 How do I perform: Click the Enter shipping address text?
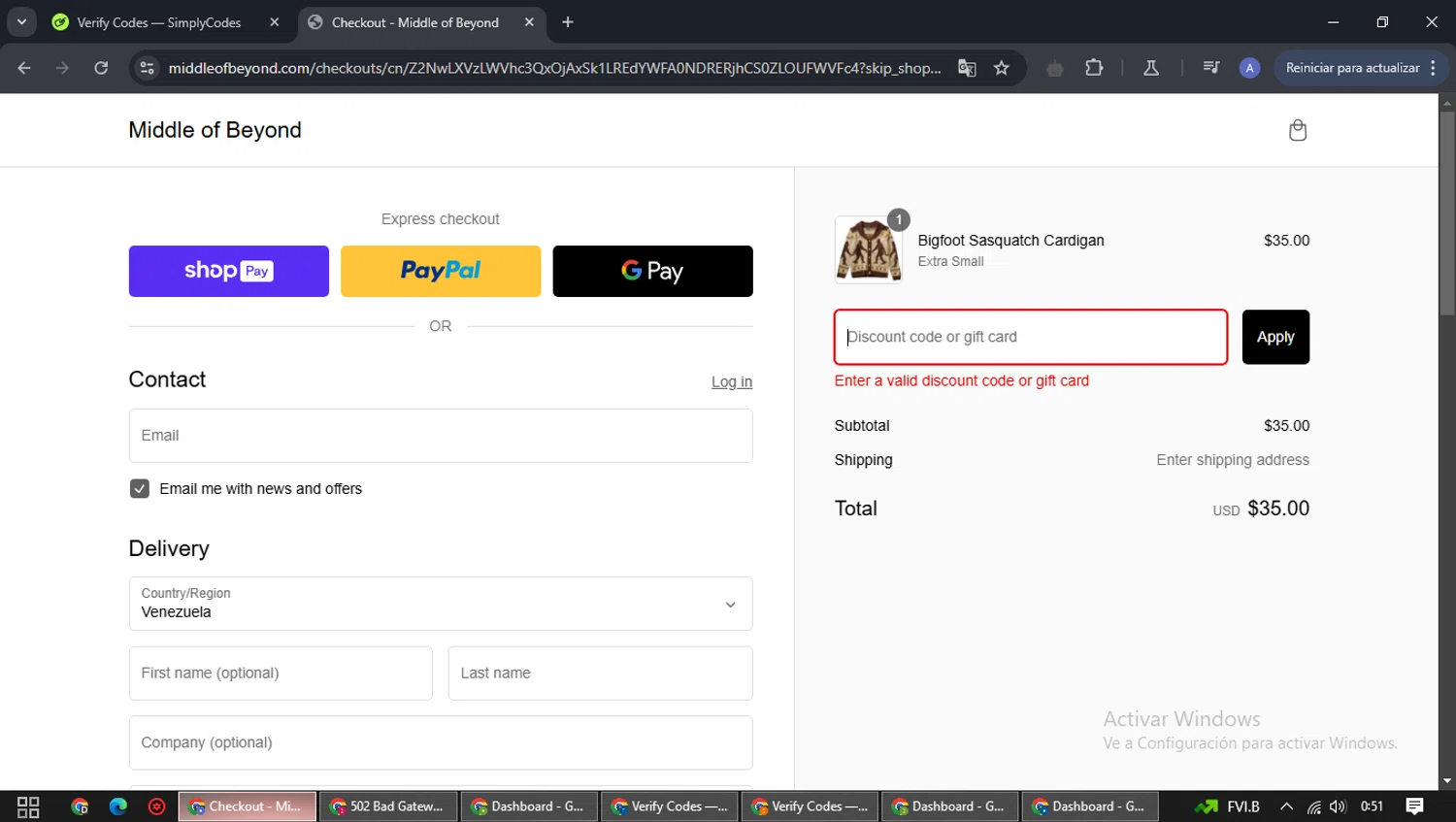[1233, 460]
